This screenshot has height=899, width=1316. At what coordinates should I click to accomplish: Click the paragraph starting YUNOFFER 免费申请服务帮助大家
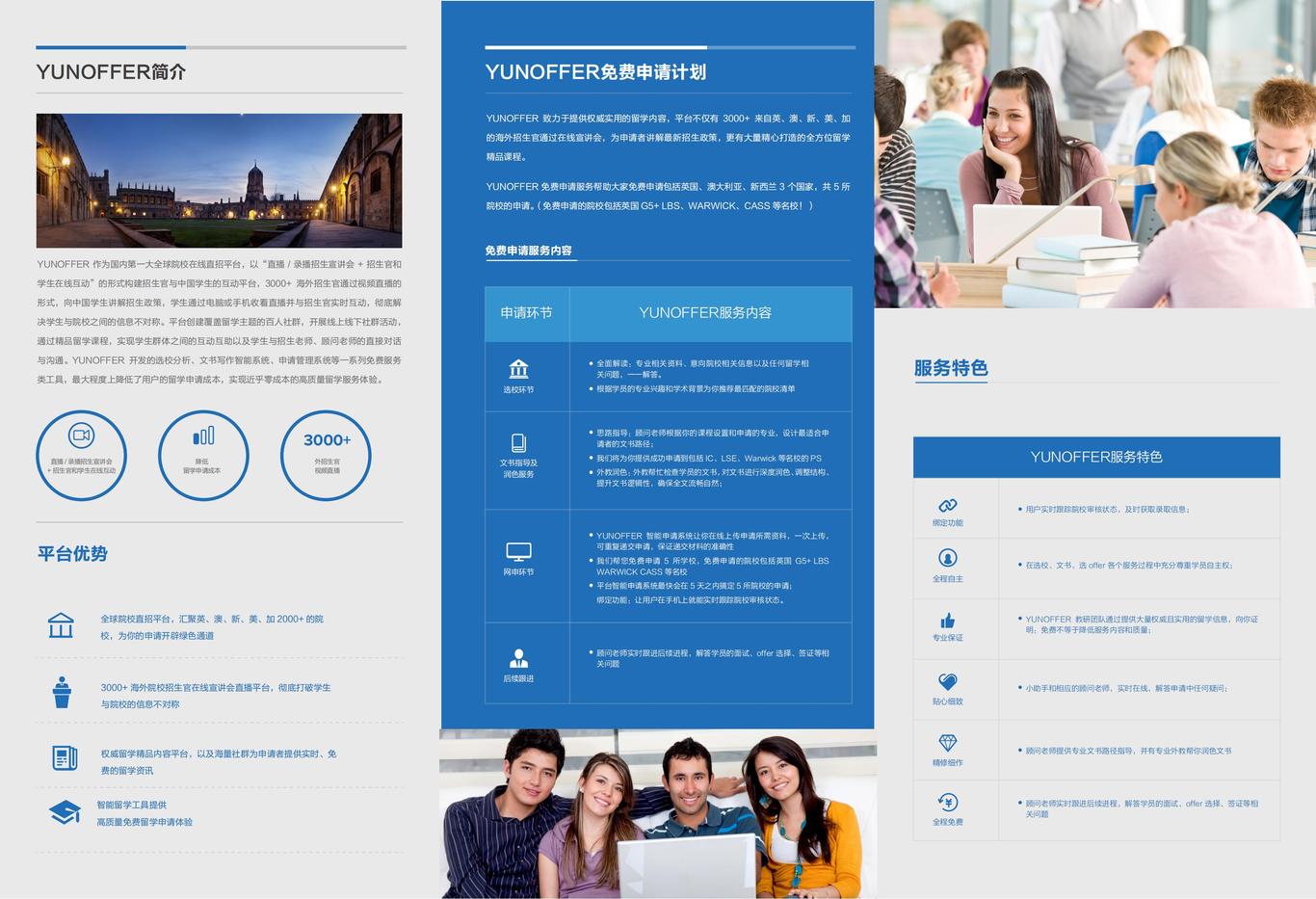pos(669,196)
